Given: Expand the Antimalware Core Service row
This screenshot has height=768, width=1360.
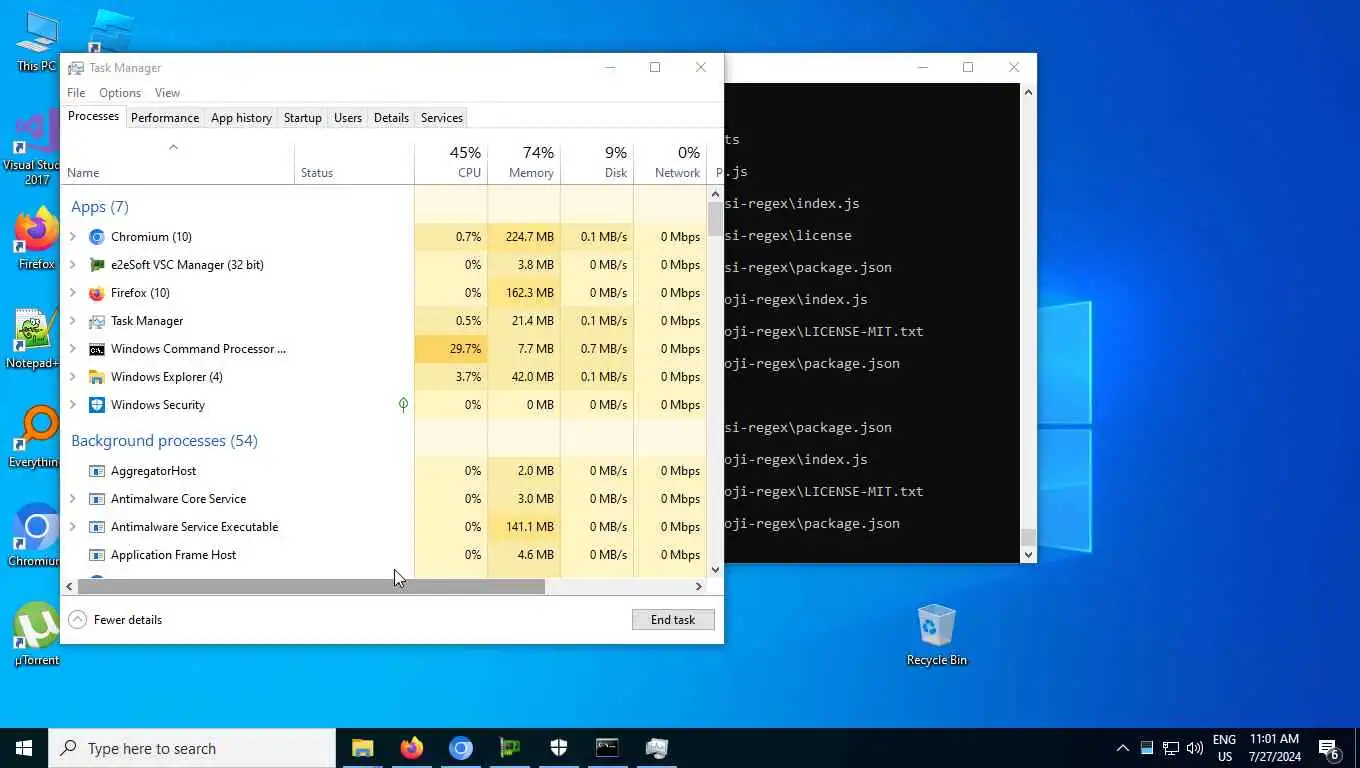Looking at the screenshot, I should click(73, 499).
